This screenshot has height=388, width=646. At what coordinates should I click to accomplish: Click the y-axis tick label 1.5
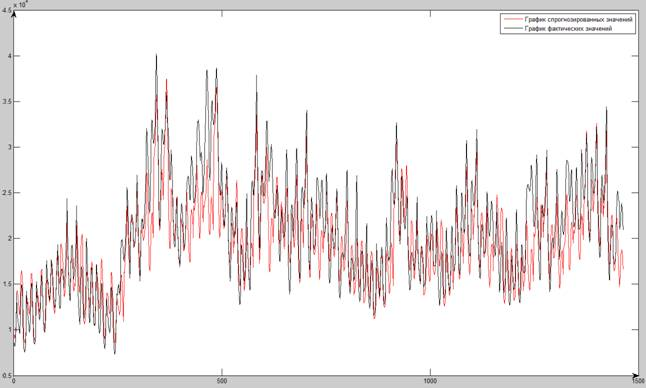[x=7, y=284]
